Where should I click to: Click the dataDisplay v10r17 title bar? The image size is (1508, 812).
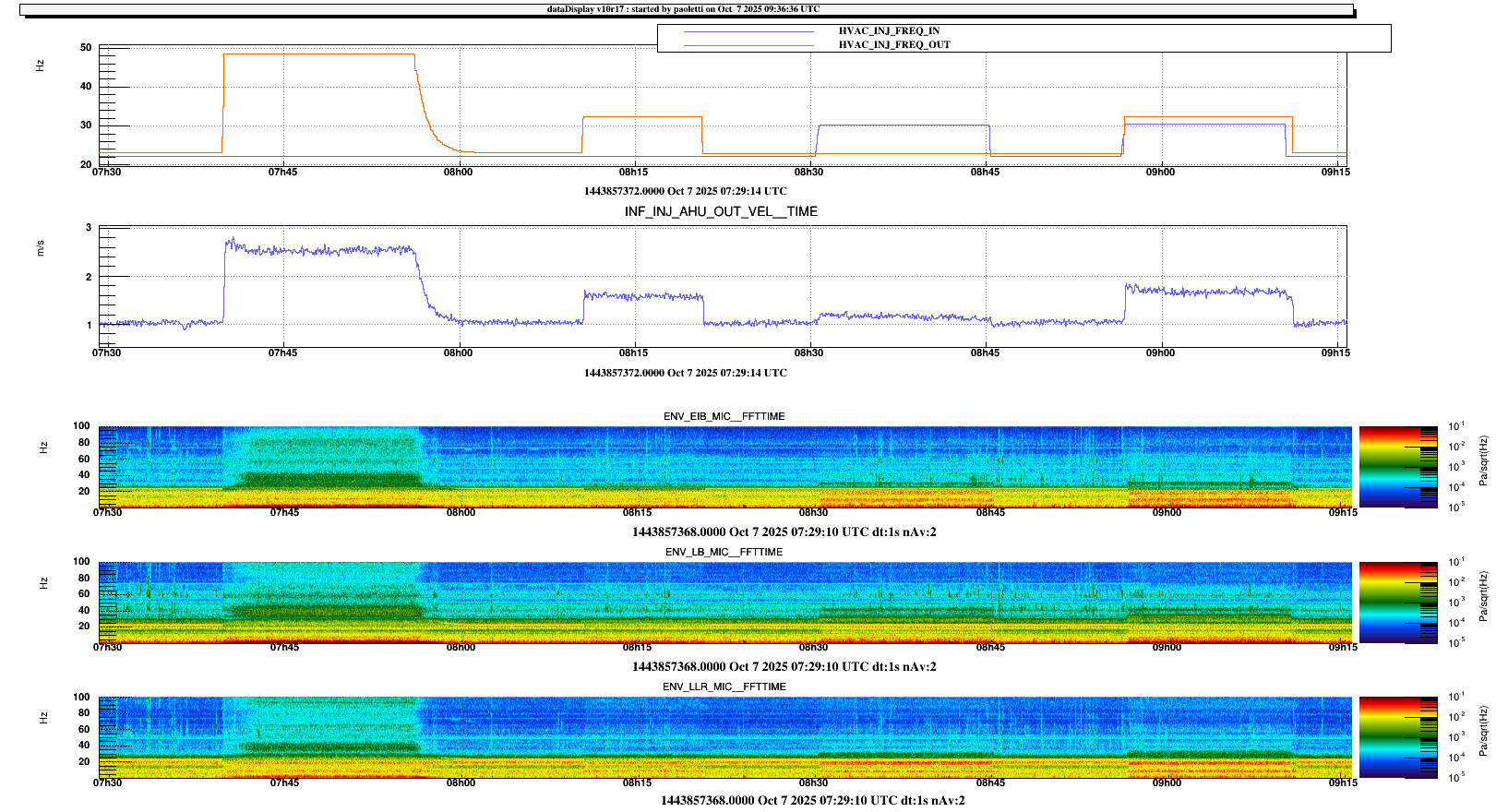[x=683, y=9]
